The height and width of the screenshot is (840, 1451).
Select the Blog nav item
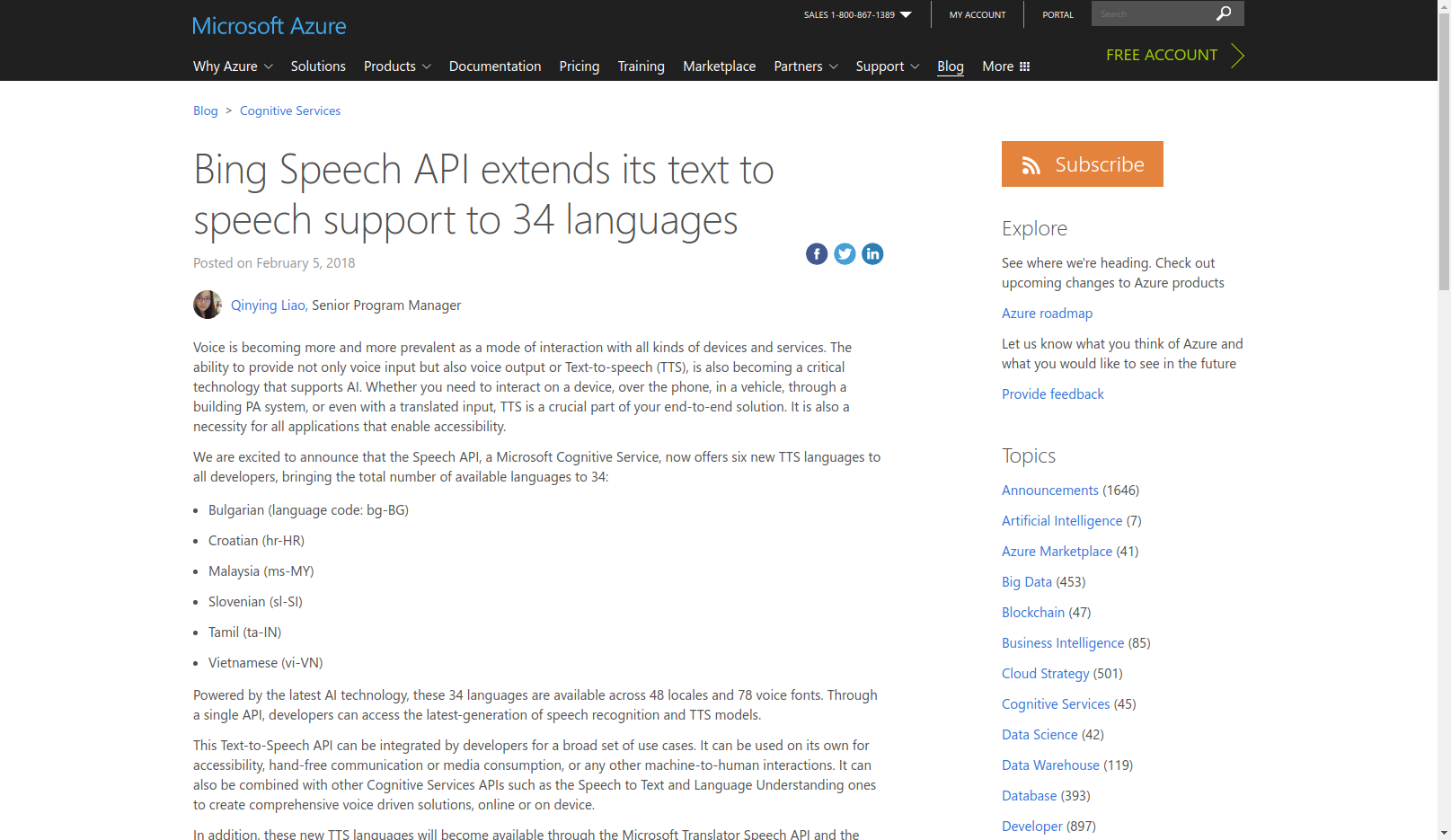click(x=951, y=66)
